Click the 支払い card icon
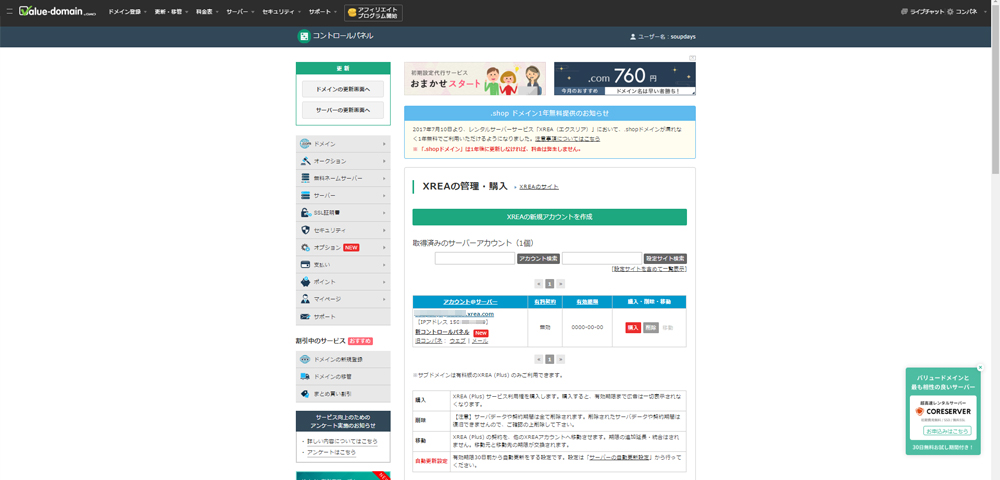The height and width of the screenshot is (480, 1000). coord(305,265)
